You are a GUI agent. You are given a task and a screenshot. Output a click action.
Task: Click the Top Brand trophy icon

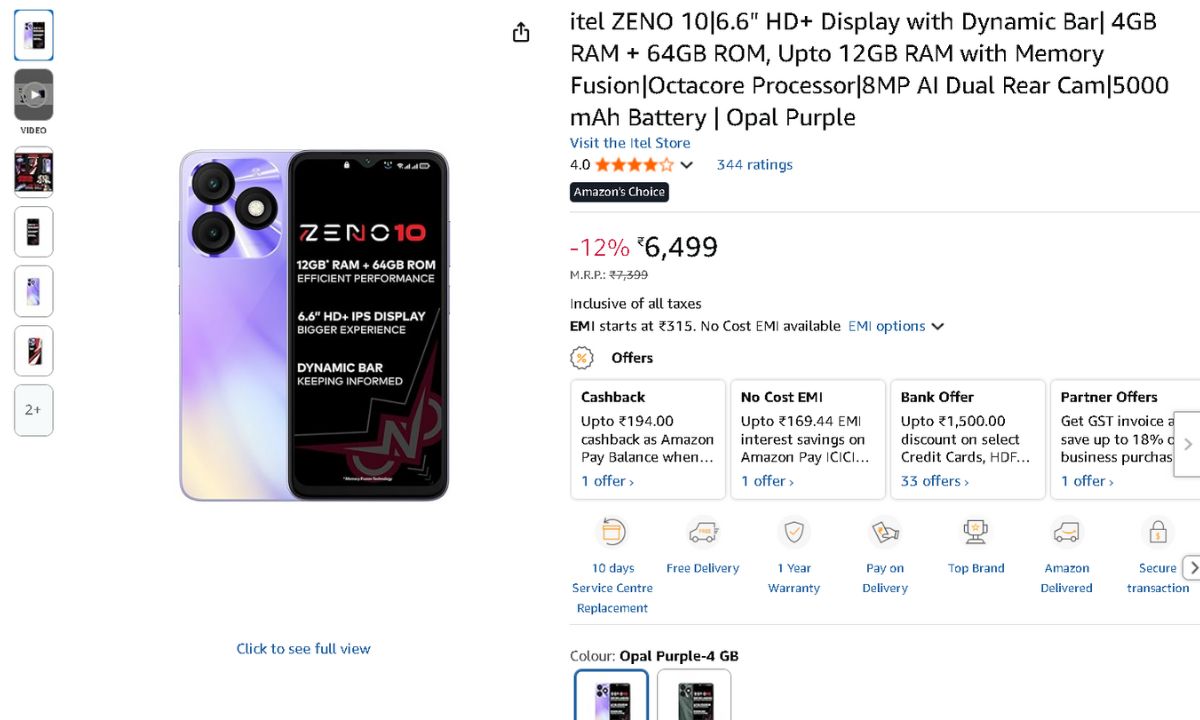point(975,532)
